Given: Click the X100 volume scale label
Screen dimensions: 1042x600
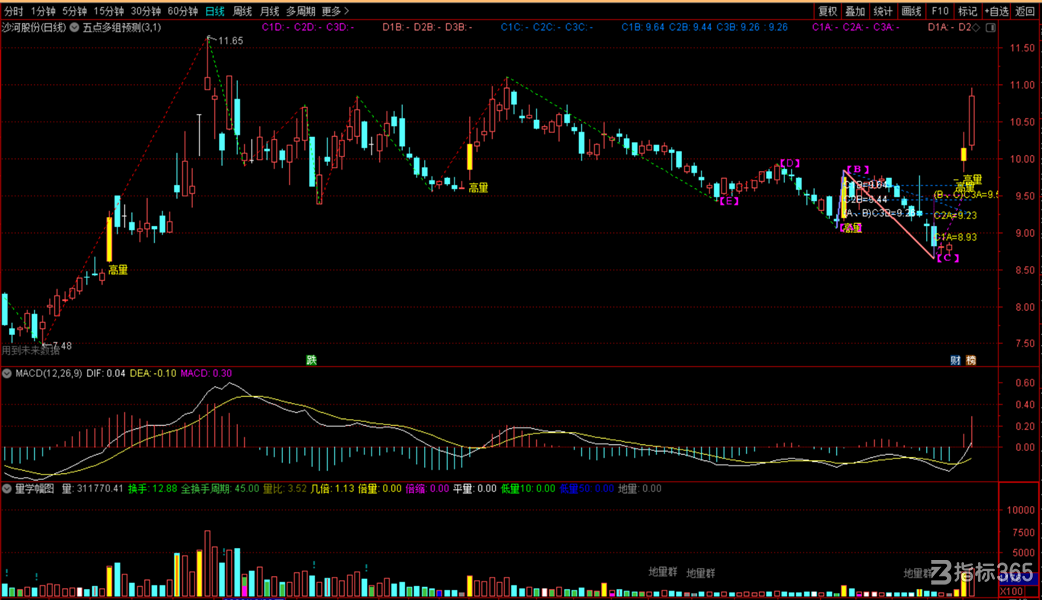Looking at the screenshot, I should [x=1011, y=591].
